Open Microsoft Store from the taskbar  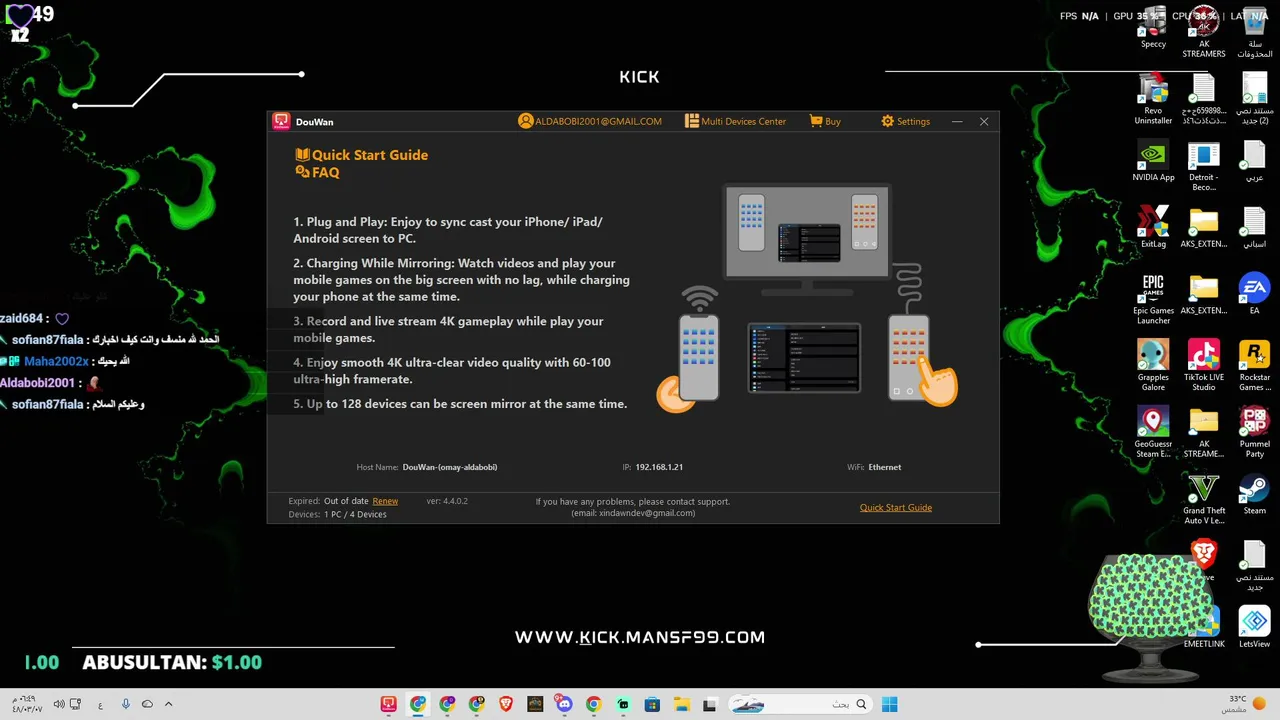click(652, 704)
